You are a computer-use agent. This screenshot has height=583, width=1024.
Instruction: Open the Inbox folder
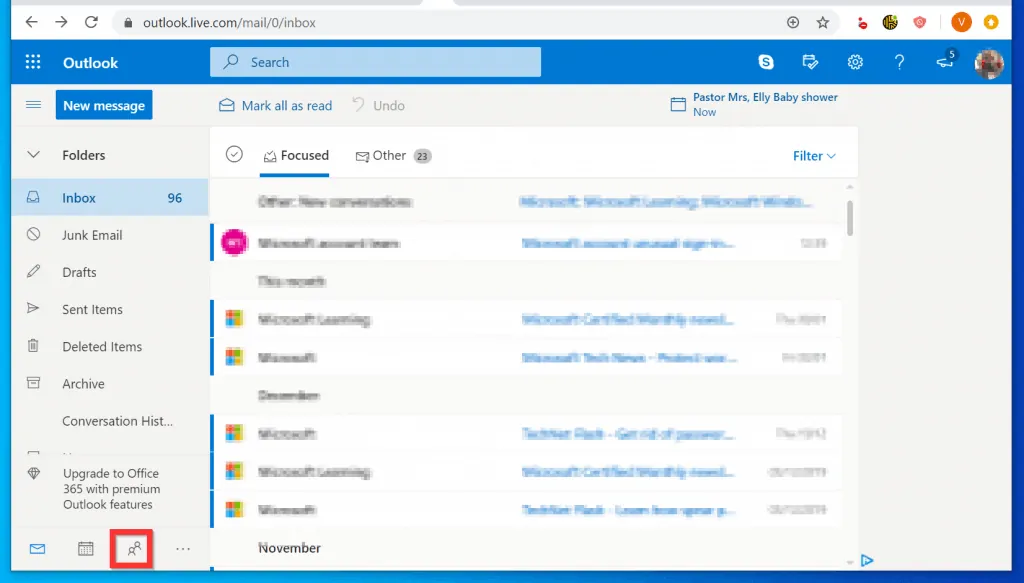coord(110,198)
